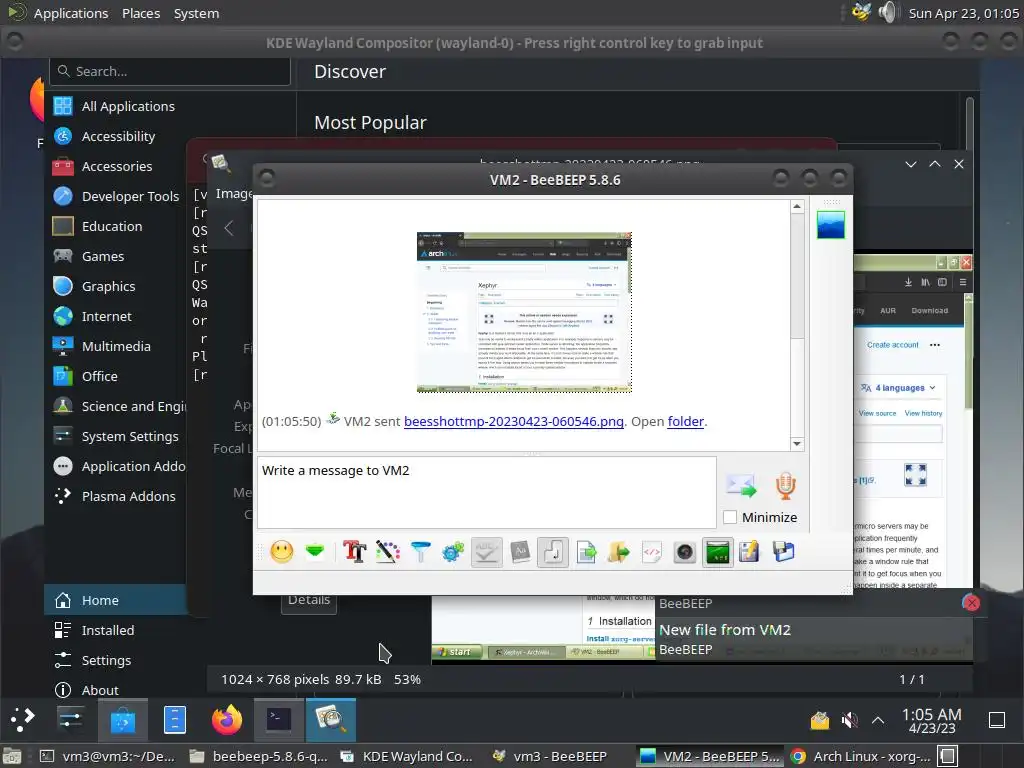Launch Firefox from the KDE taskbar
The image size is (1024, 768).
point(227,720)
